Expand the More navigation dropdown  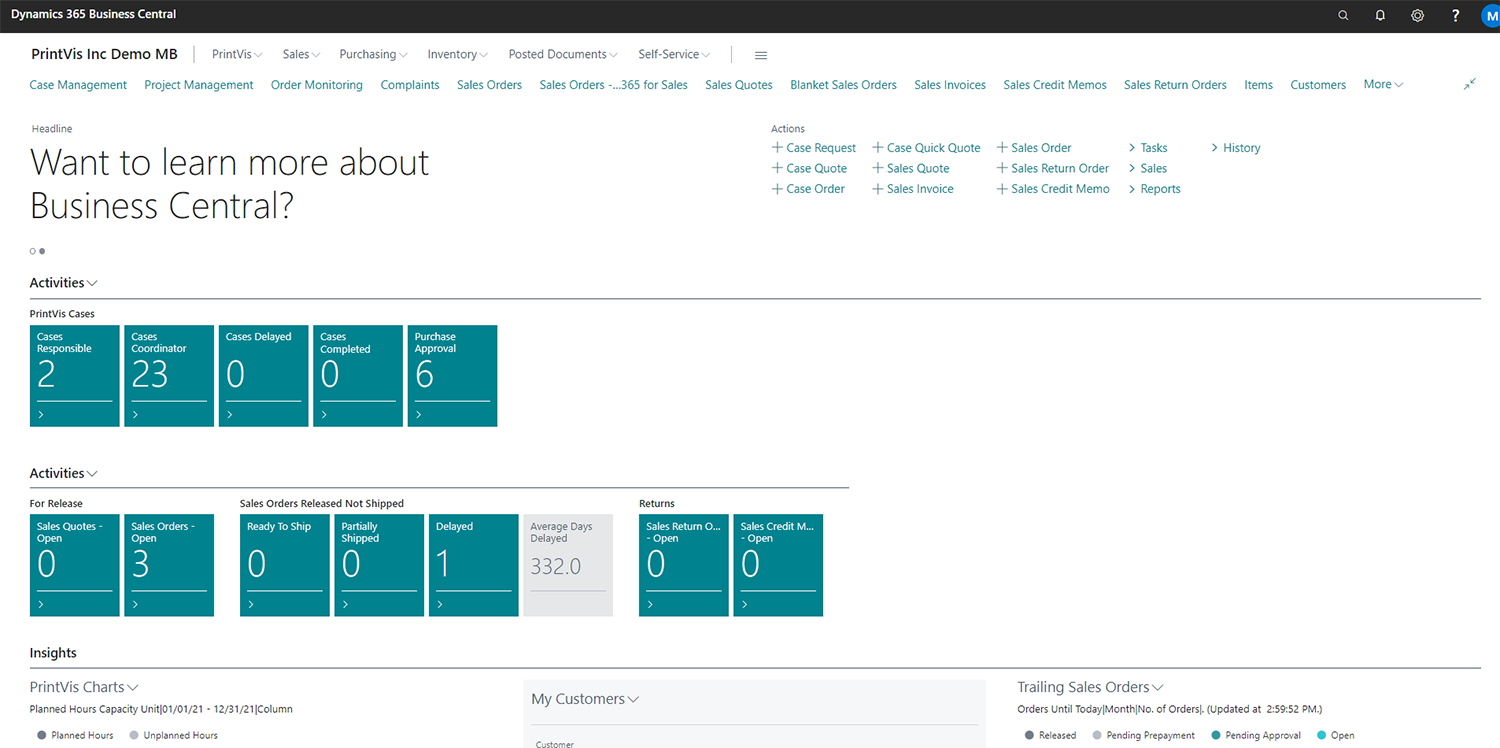[x=1383, y=84]
